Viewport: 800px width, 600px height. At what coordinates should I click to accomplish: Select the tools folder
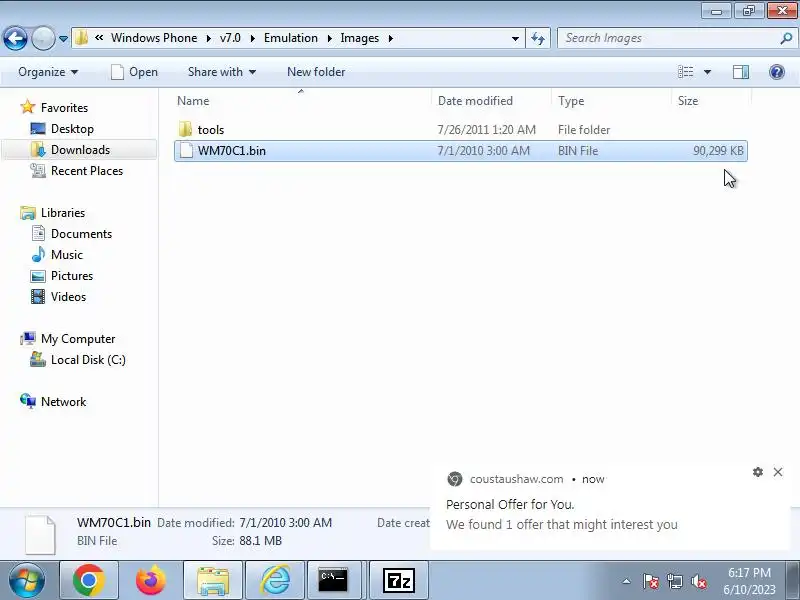(211, 130)
